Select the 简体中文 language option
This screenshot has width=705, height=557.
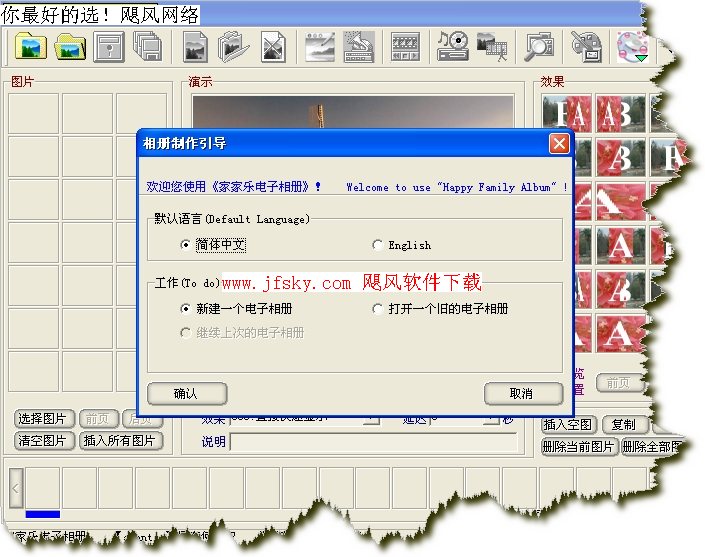point(186,245)
